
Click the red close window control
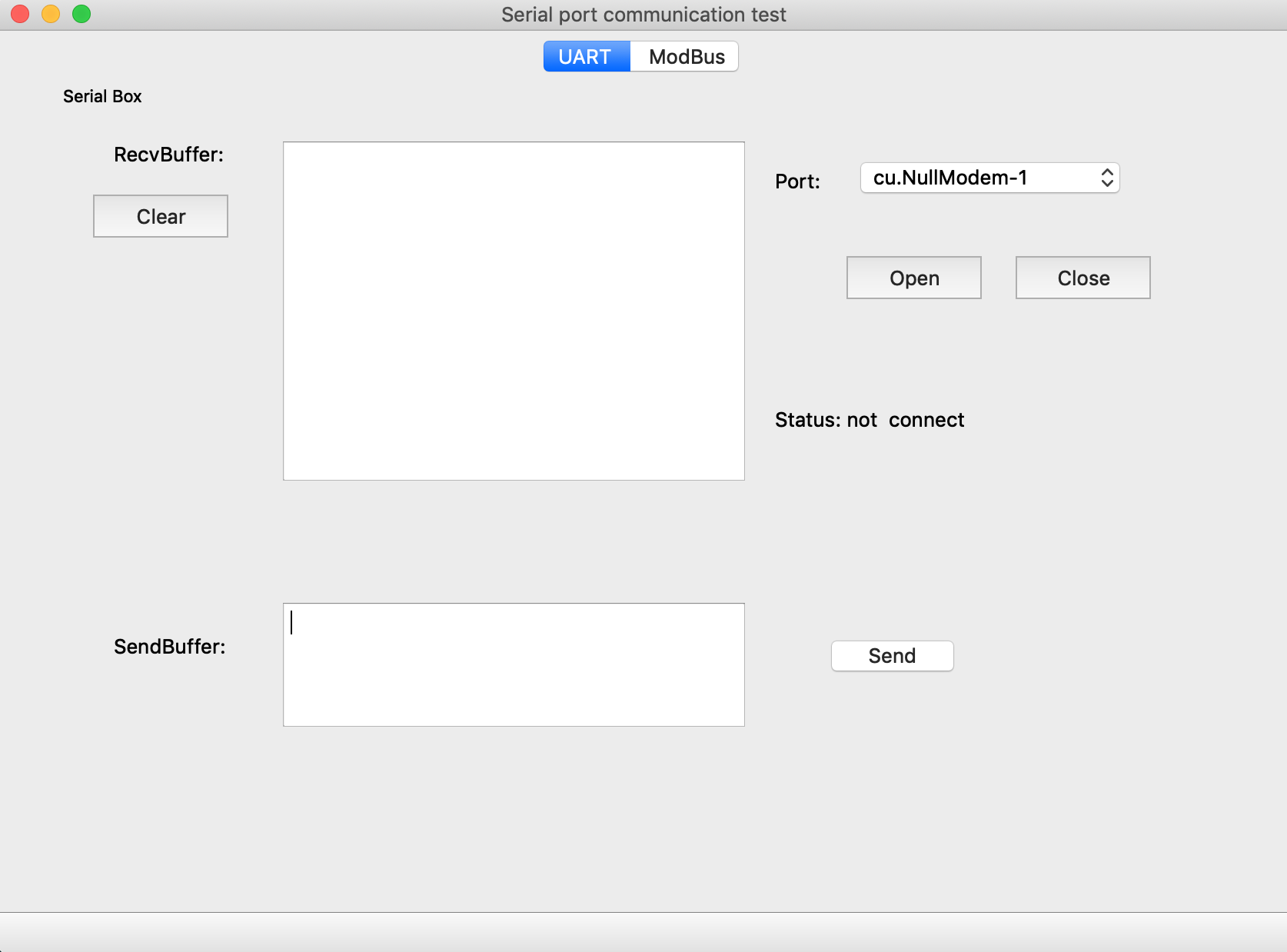(19, 14)
